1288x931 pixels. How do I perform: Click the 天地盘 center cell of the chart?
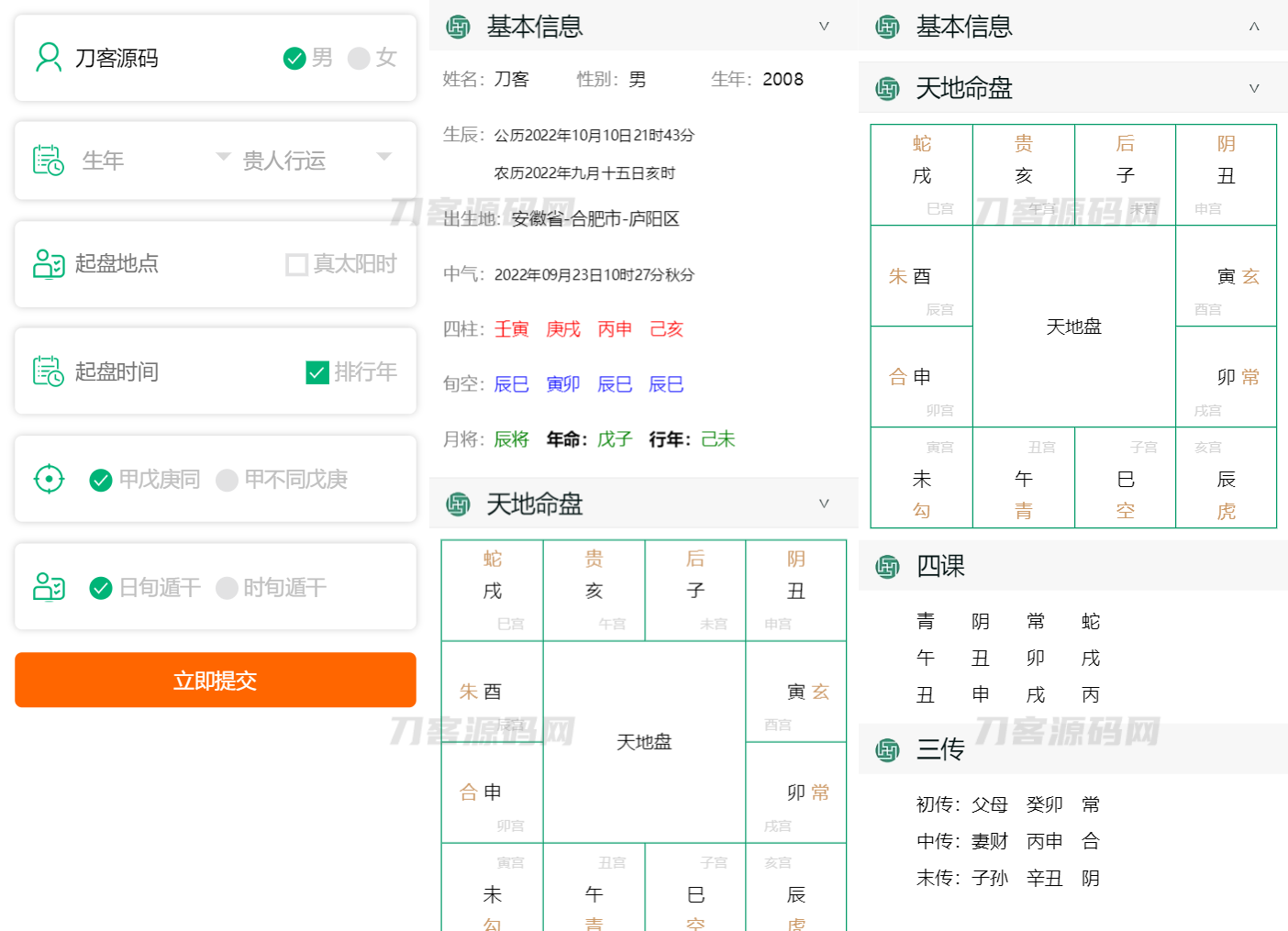(x=644, y=742)
